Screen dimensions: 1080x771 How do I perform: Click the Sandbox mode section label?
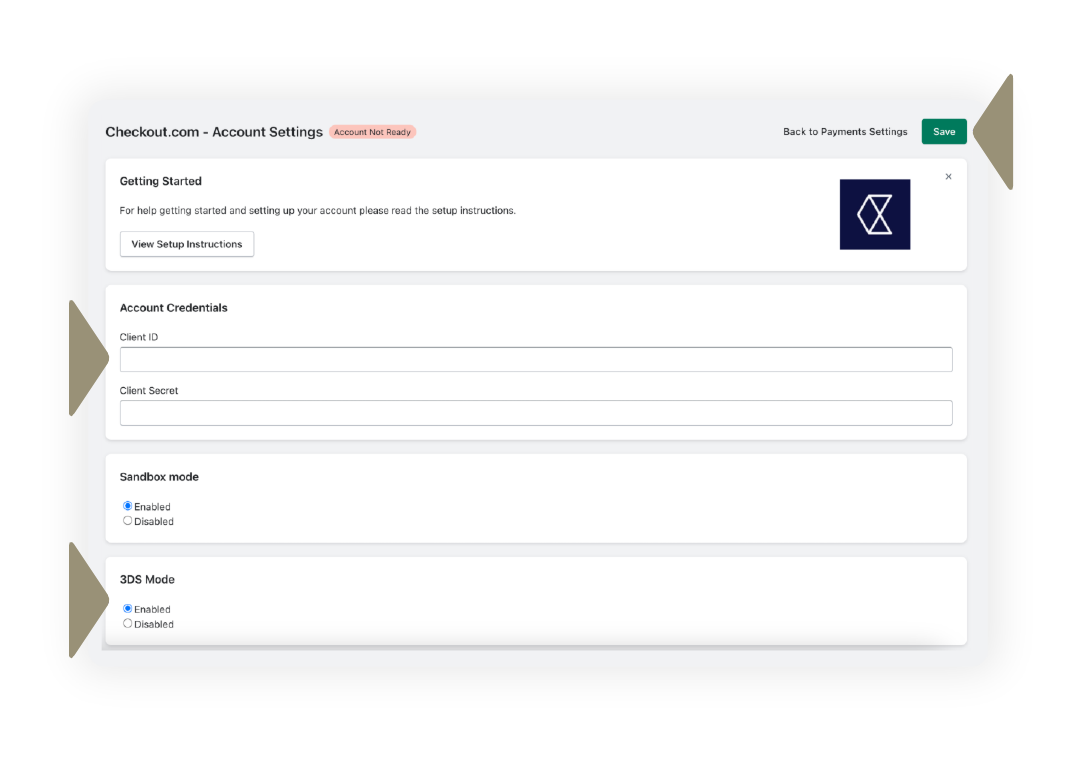(x=158, y=477)
